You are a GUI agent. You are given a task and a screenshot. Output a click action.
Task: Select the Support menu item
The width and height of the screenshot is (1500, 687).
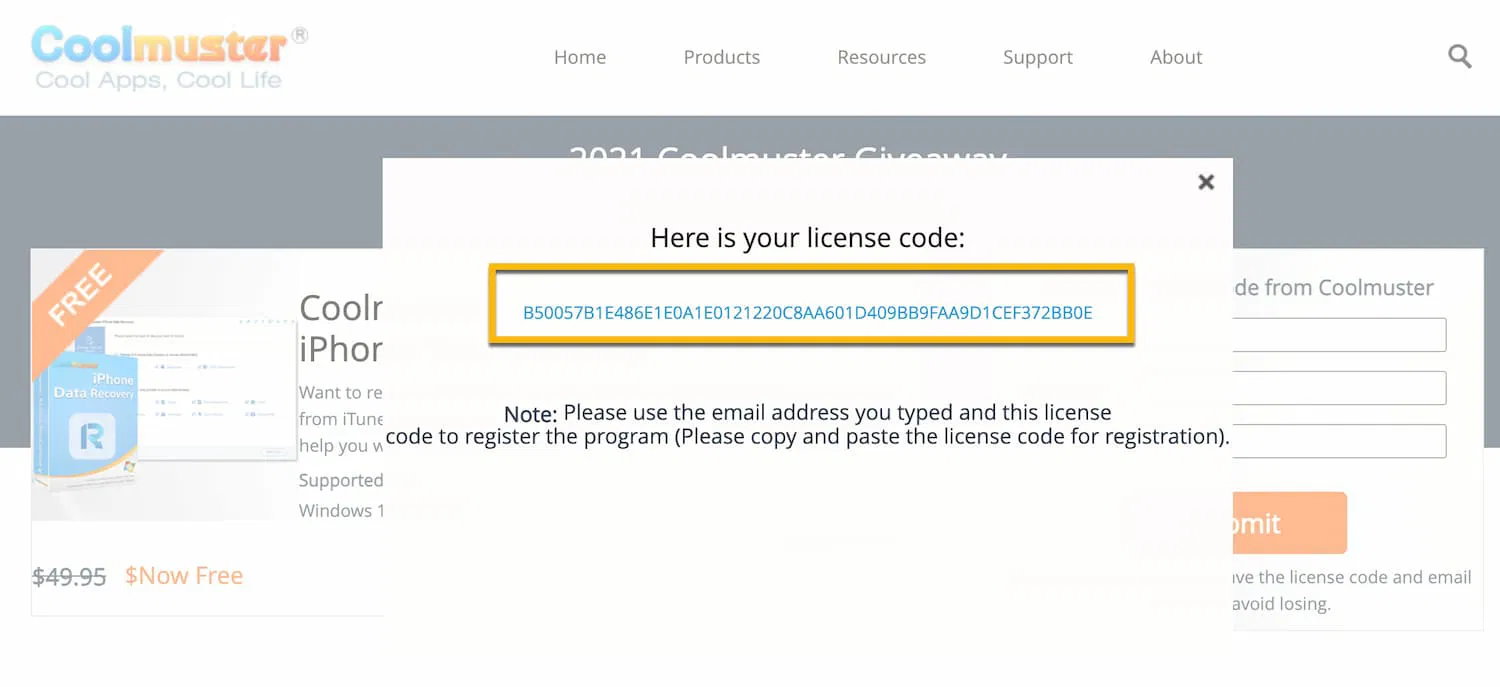coord(1037,57)
